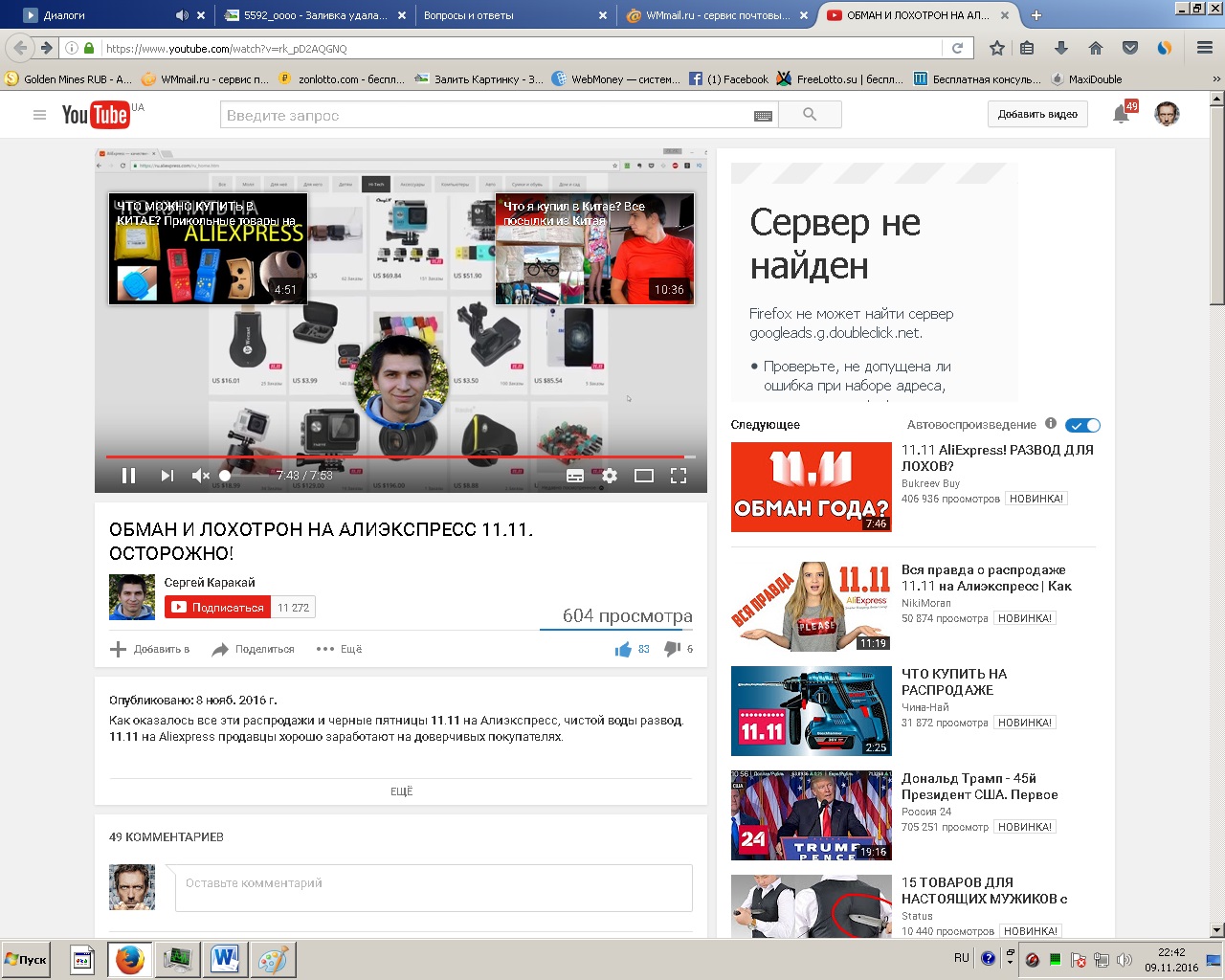Open the account avatar menu
1225x980 pixels.
tap(1167, 115)
